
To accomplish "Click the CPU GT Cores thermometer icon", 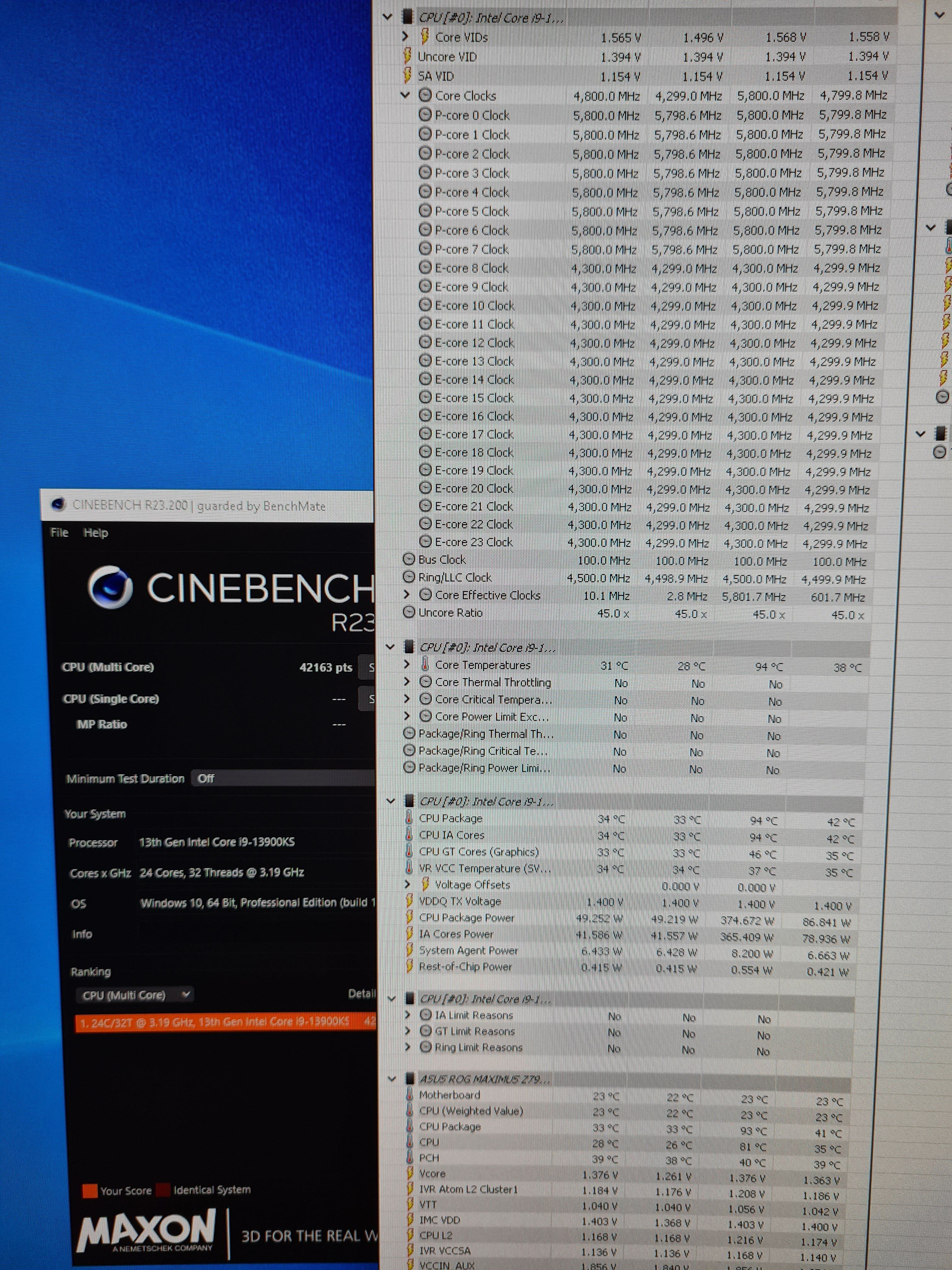I will (x=409, y=851).
